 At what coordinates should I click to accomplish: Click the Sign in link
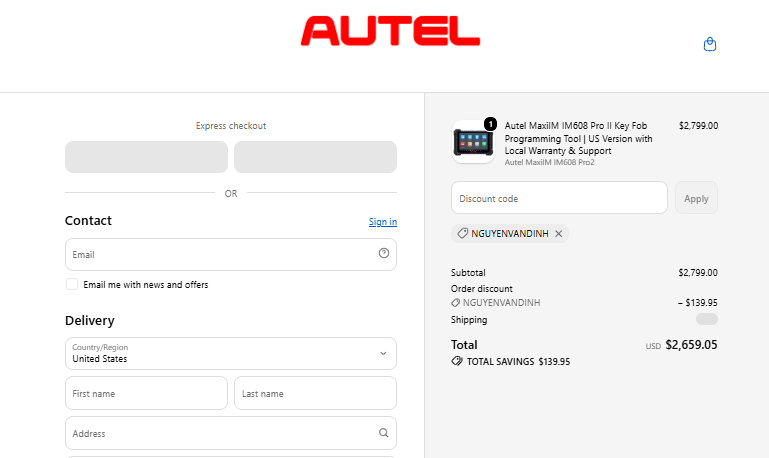click(383, 222)
